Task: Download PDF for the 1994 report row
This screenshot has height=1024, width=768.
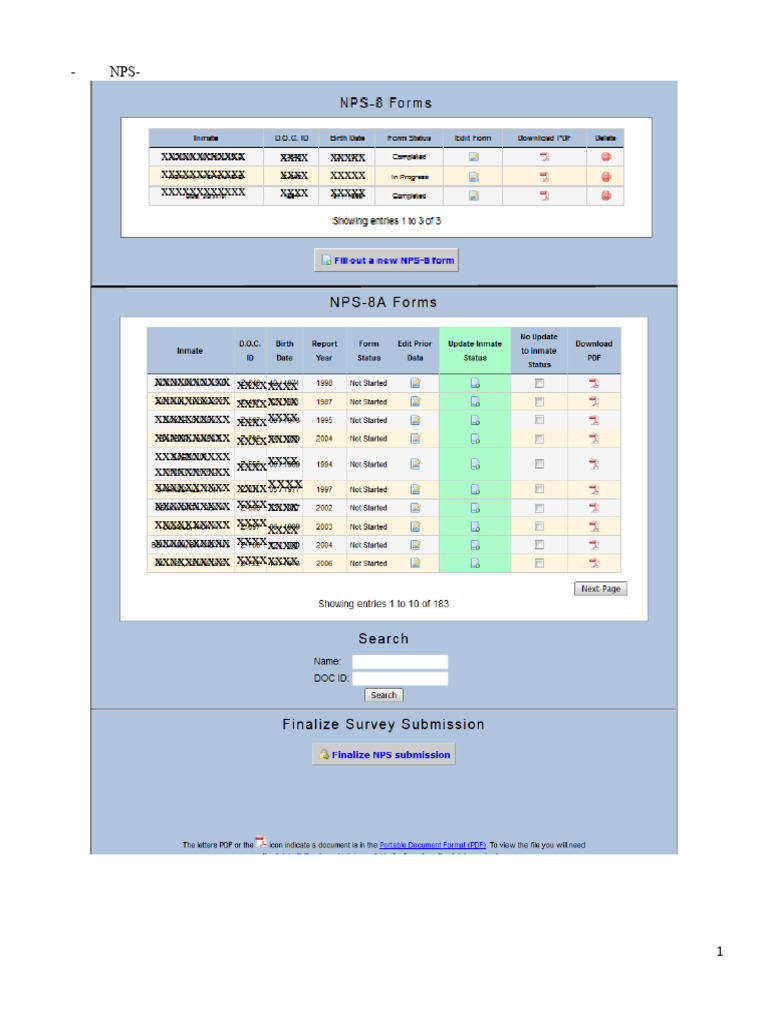Action: click(x=594, y=464)
